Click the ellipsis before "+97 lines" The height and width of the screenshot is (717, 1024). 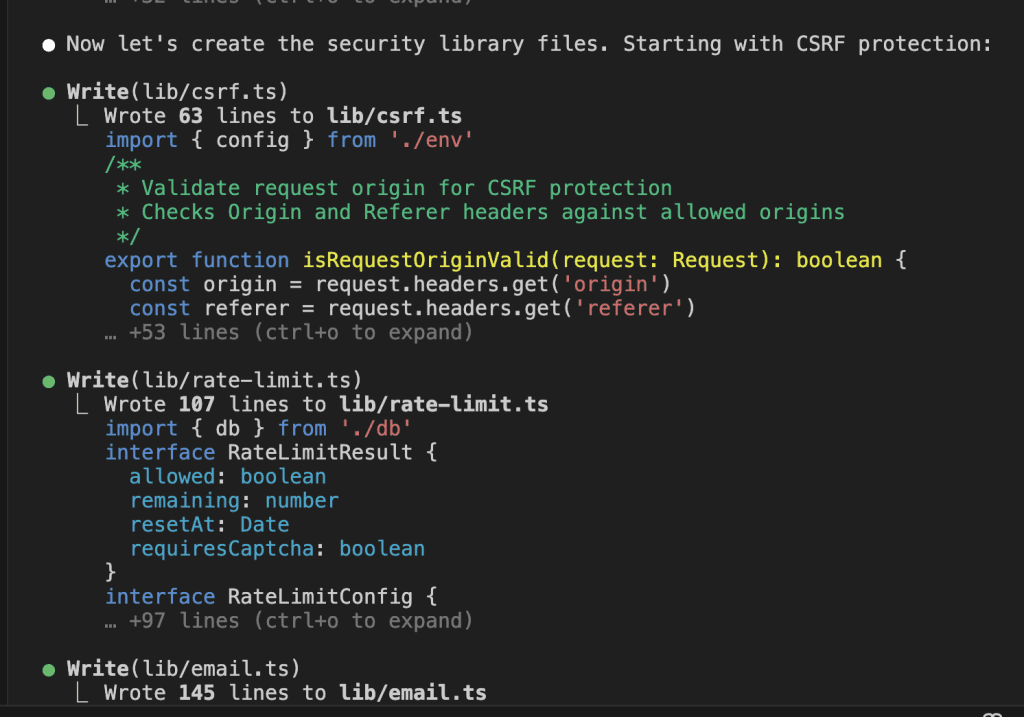click(111, 621)
